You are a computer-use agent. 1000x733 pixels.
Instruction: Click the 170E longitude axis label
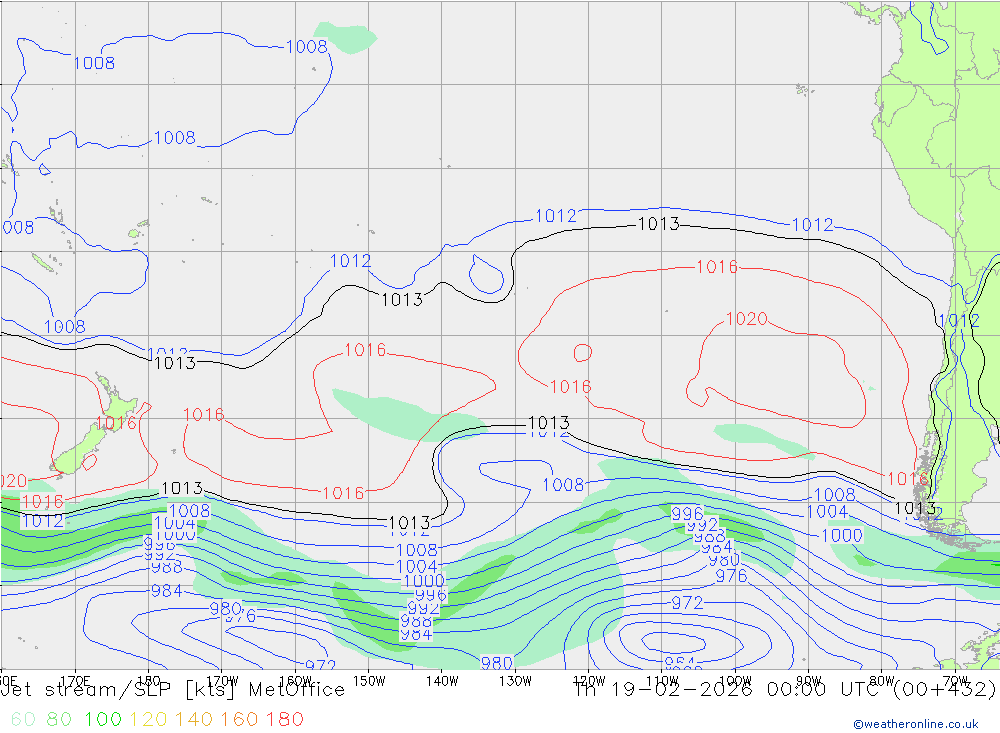pyautogui.click(x=75, y=681)
